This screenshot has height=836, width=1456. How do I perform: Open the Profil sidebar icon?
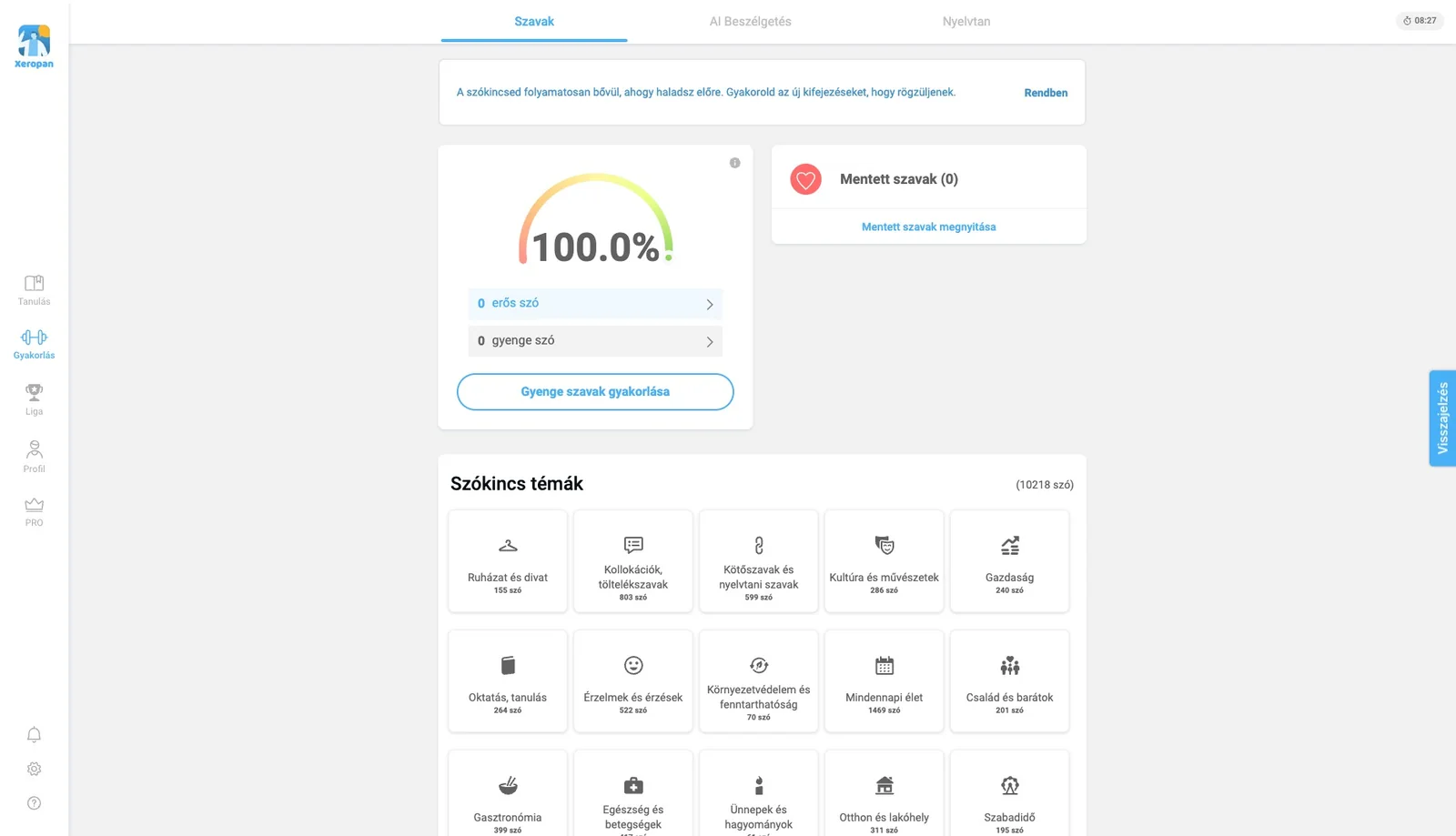pyautogui.click(x=34, y=449)
